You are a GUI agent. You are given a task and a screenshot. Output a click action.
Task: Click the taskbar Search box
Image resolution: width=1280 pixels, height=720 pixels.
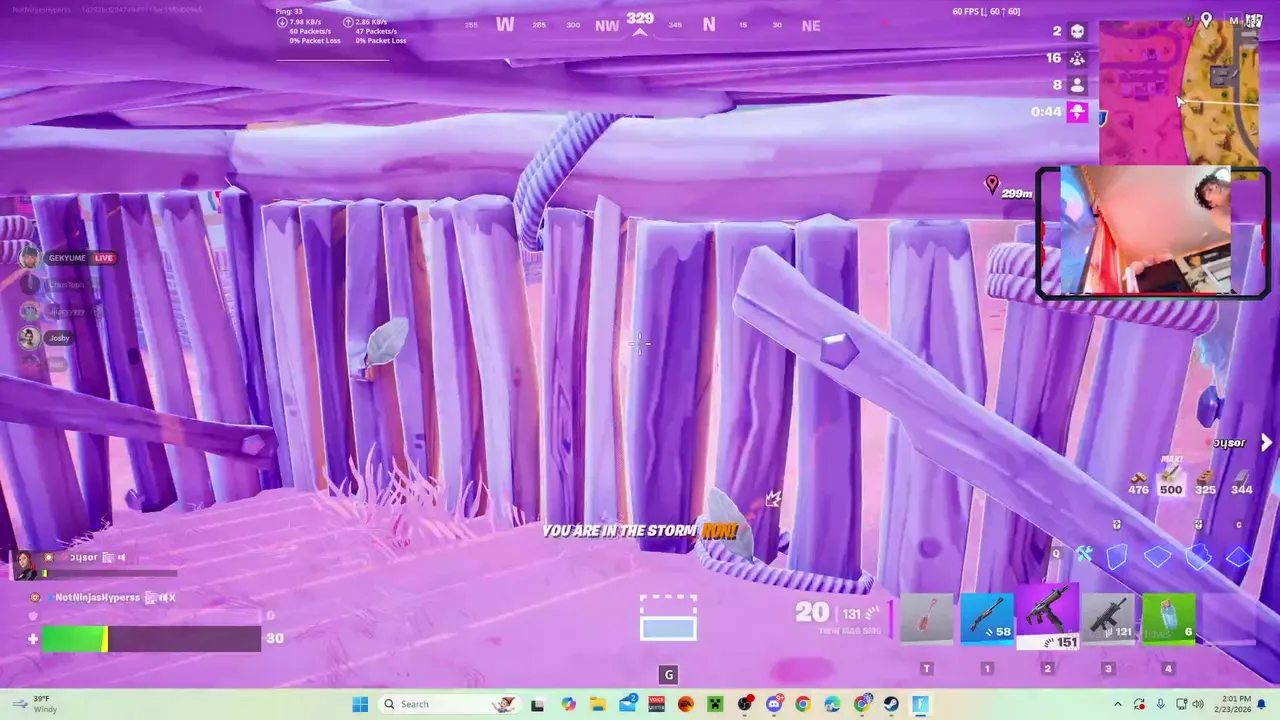[x=448, y=704]
